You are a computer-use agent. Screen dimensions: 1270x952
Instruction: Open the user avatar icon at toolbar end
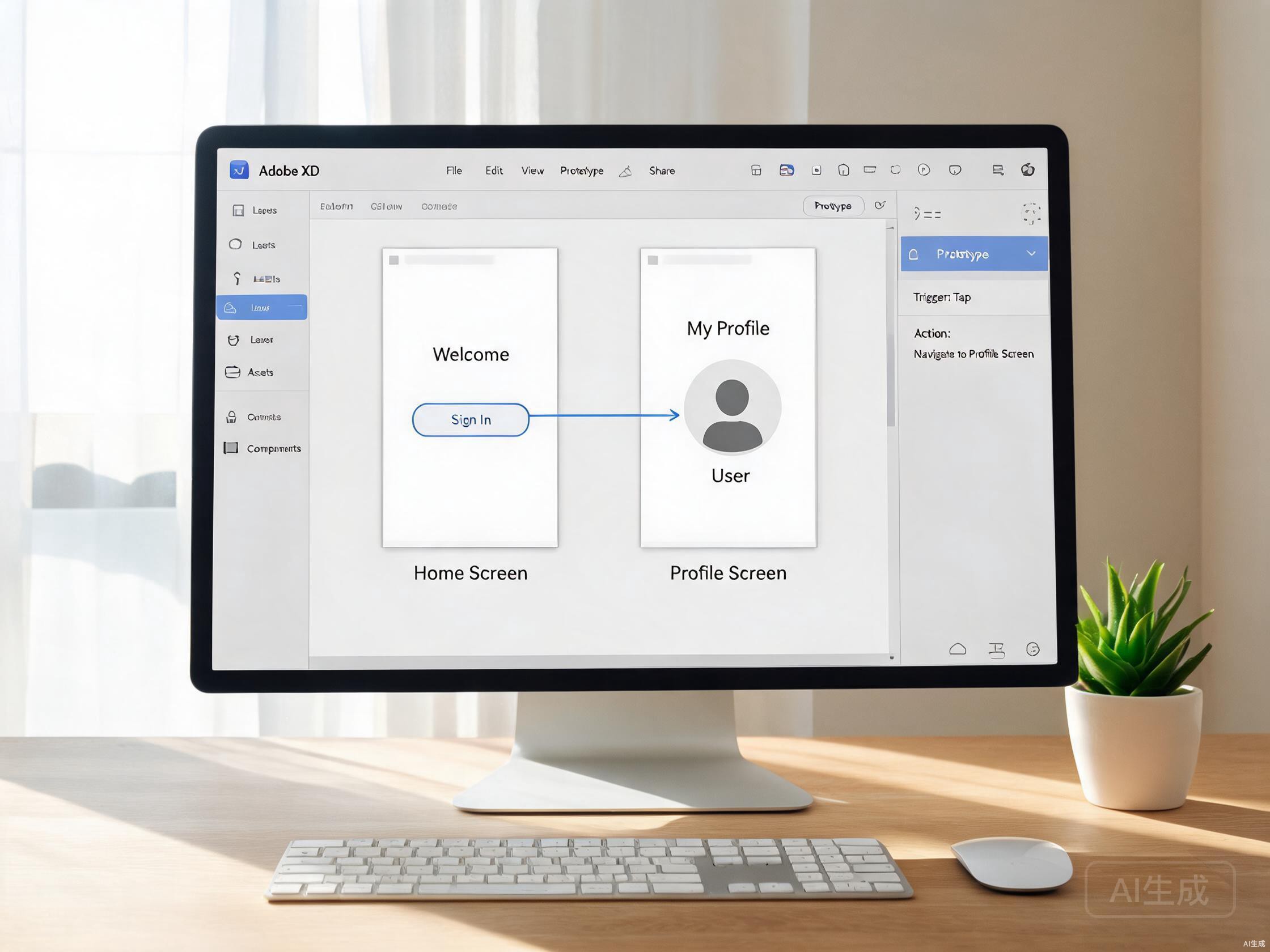(1028, 169)
